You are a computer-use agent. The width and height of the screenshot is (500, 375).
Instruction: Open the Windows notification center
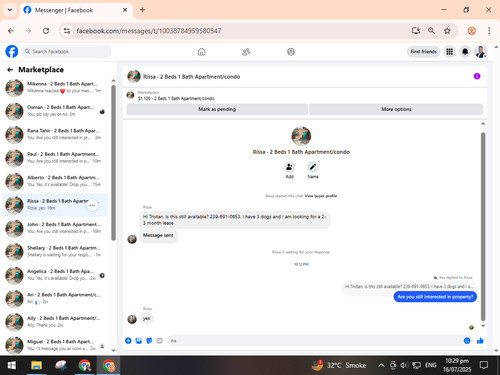point(484,365)
